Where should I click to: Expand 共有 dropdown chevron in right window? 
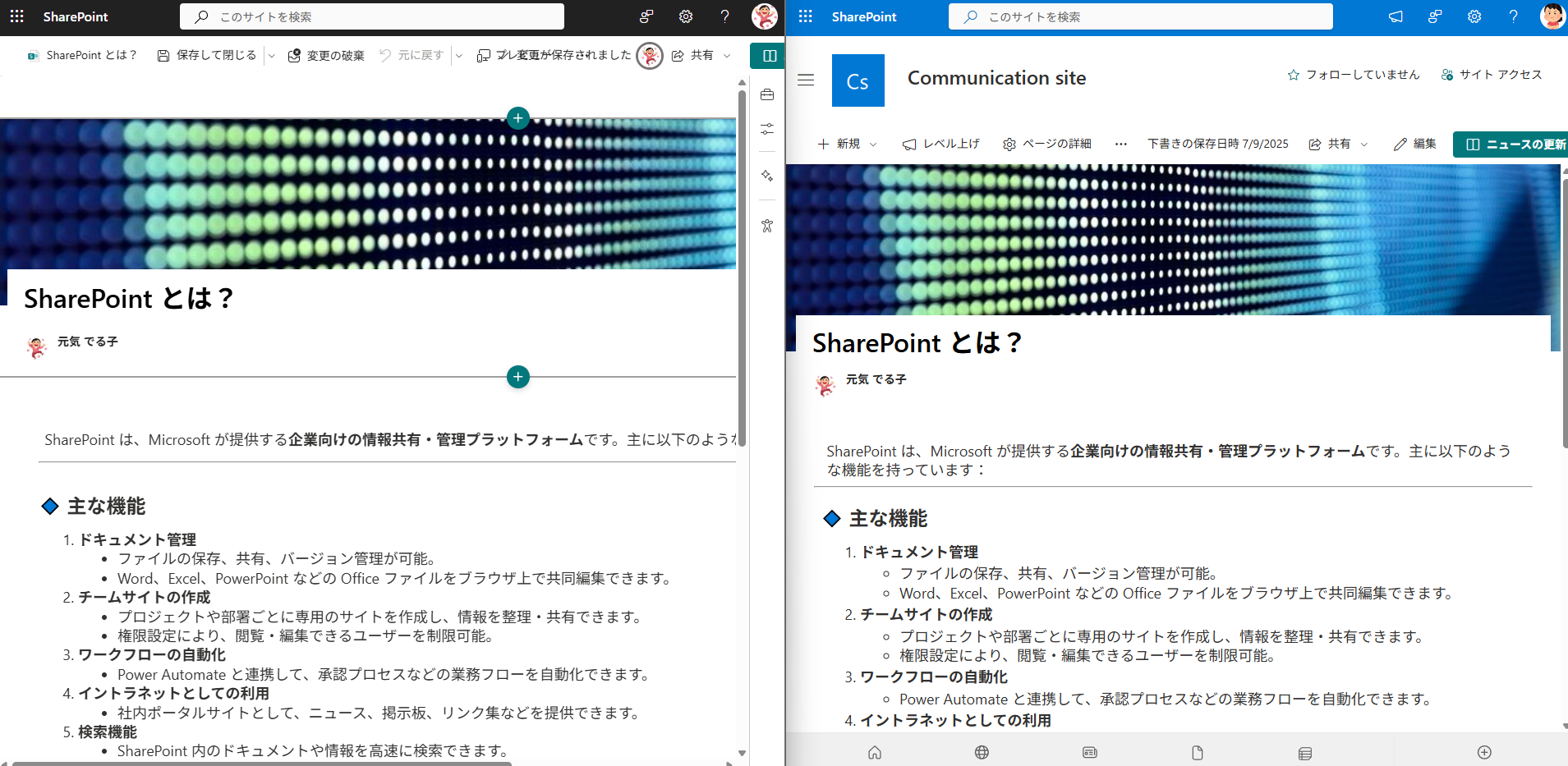coord(1364,144)
